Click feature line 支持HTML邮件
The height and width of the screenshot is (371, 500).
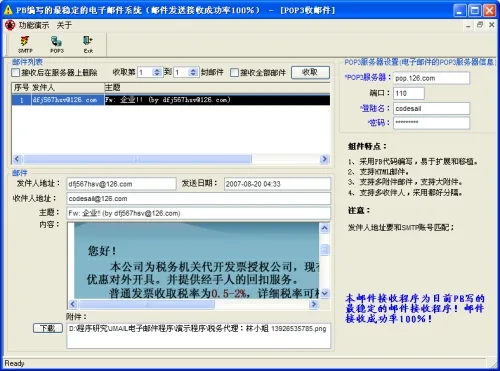click(378, 172)
